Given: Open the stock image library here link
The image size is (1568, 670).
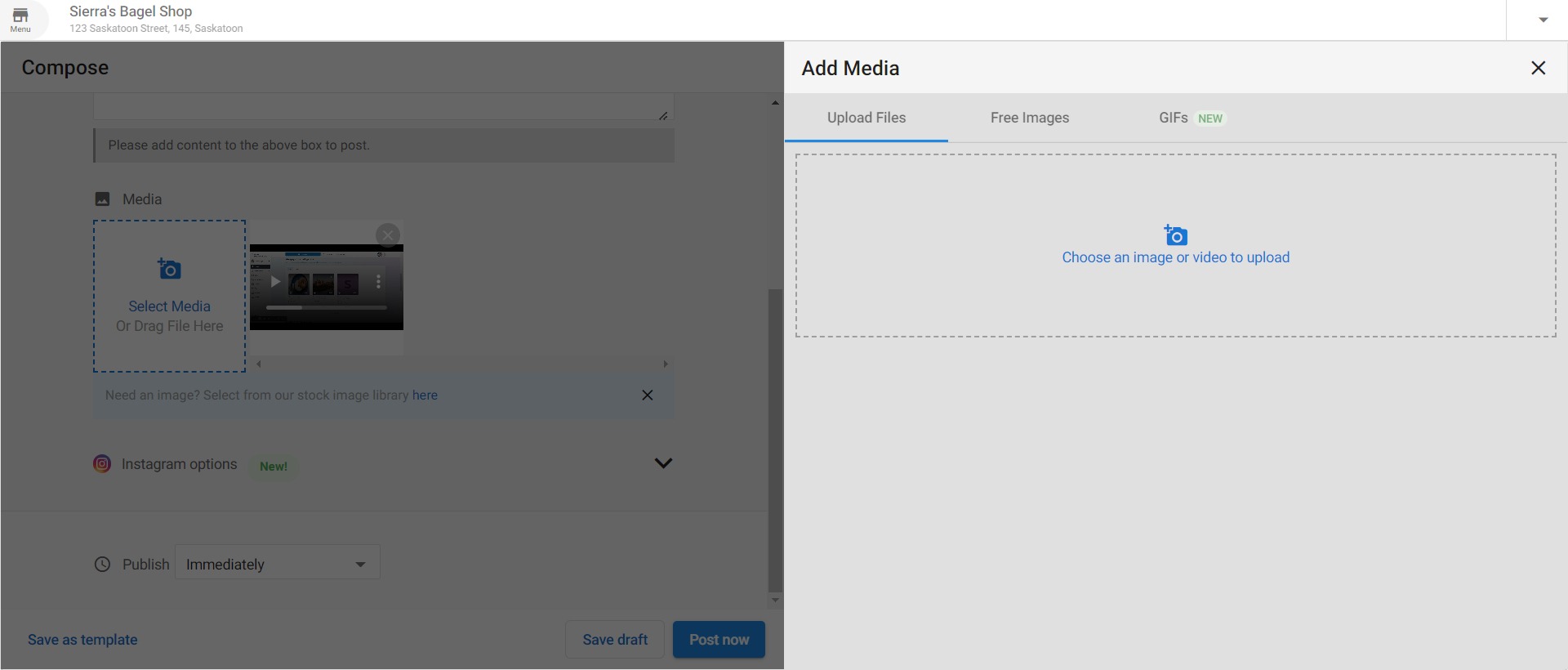Looking at the screenshot, I should 425,395.
